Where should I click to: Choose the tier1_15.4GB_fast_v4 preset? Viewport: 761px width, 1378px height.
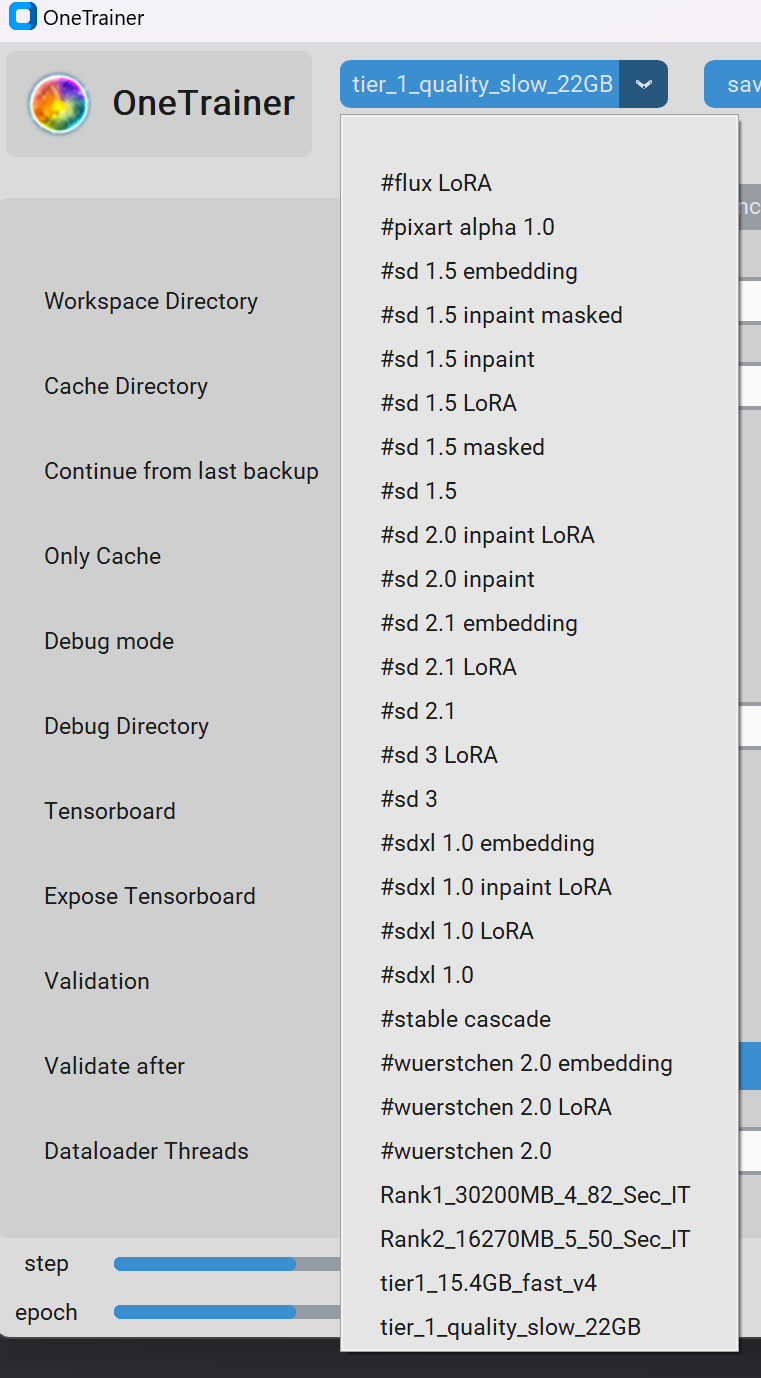(x=488, y=1283)
